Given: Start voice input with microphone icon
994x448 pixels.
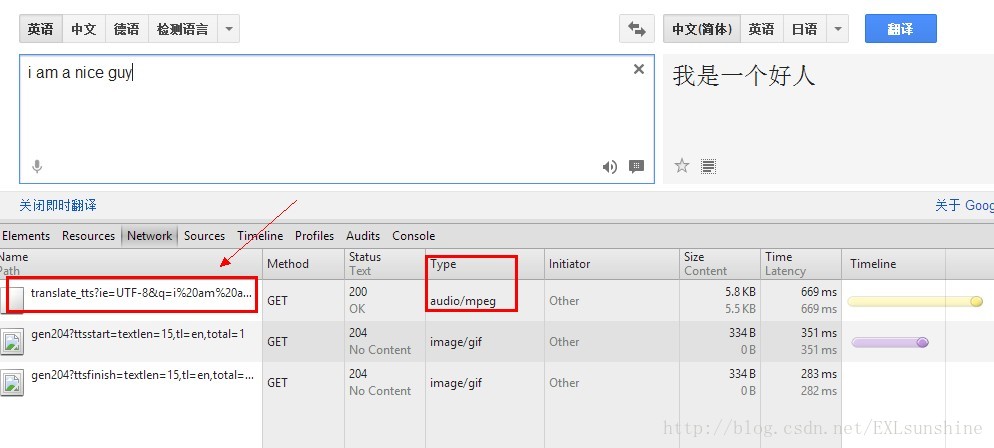Looking at the screenshot, I should click(x=37, y=167).
